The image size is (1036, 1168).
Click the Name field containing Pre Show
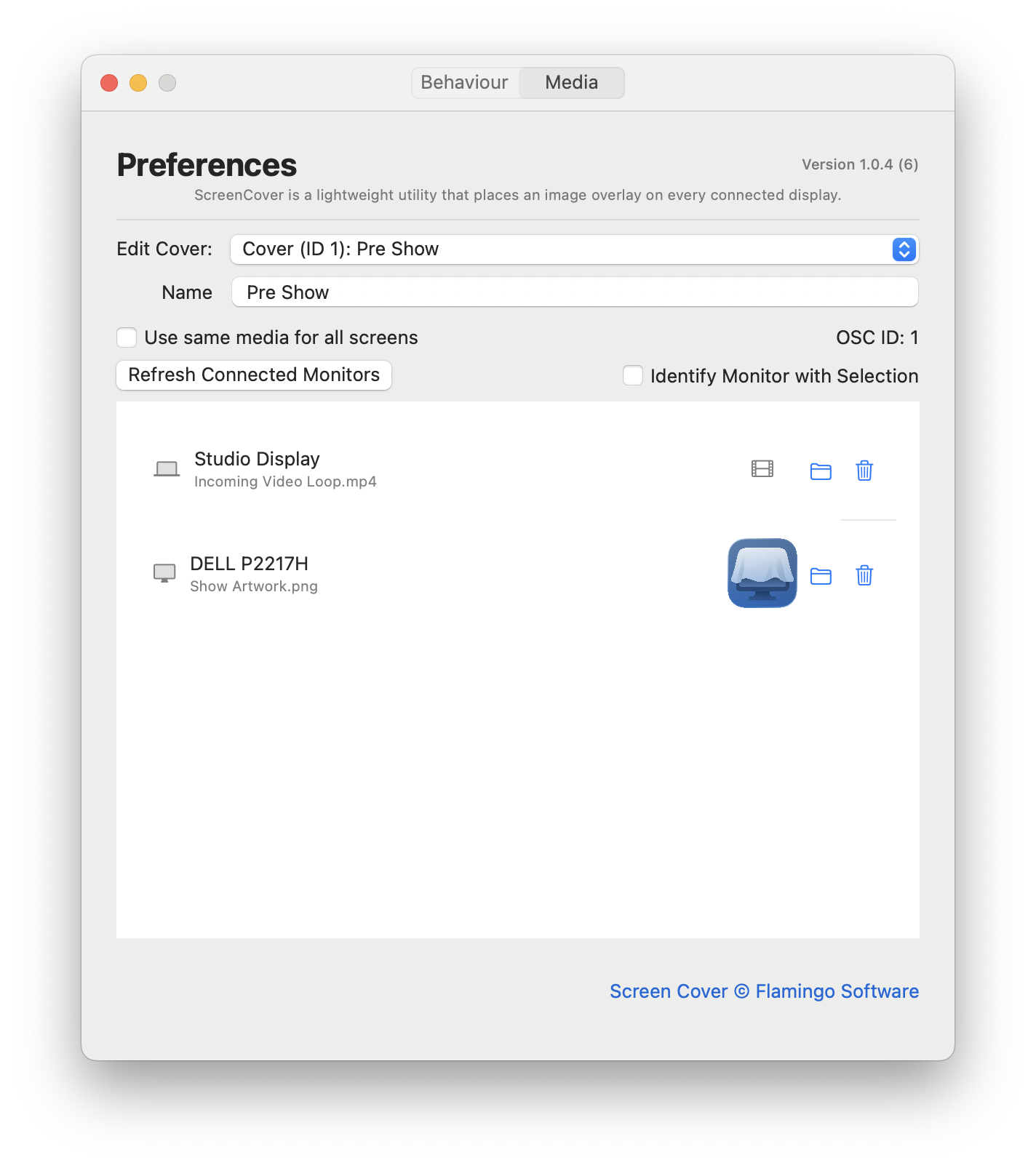pos(575,292)
